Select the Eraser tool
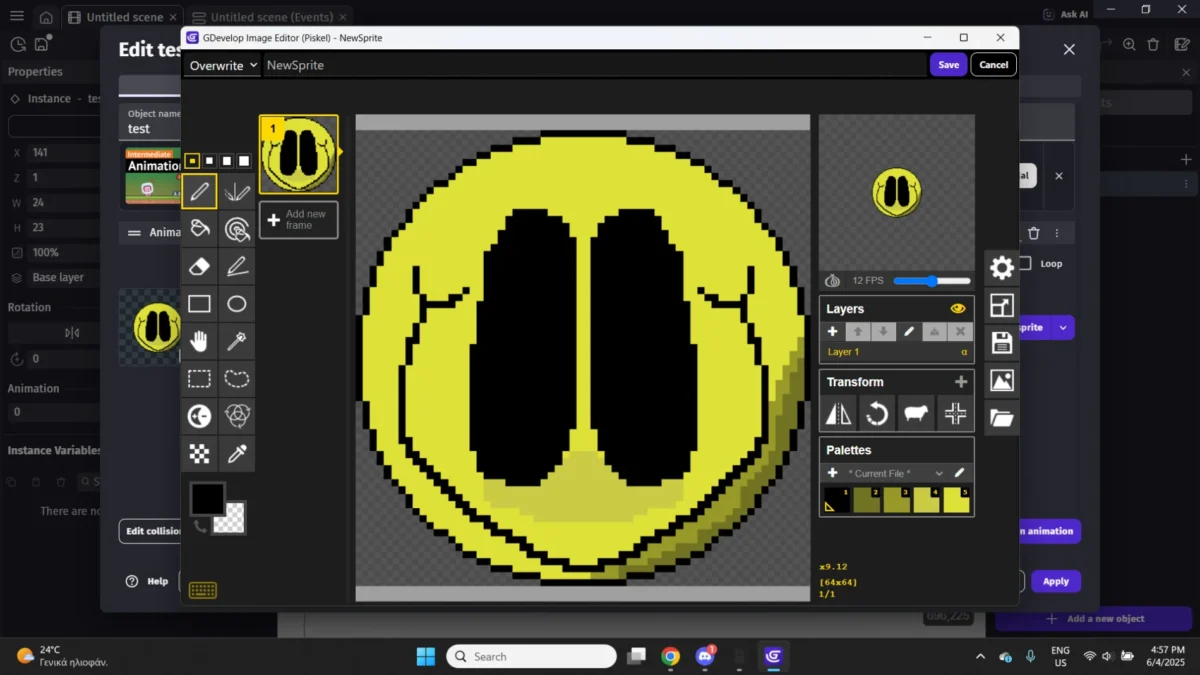1200x675 pixels. pyautogui.click(x=200, y=266)
